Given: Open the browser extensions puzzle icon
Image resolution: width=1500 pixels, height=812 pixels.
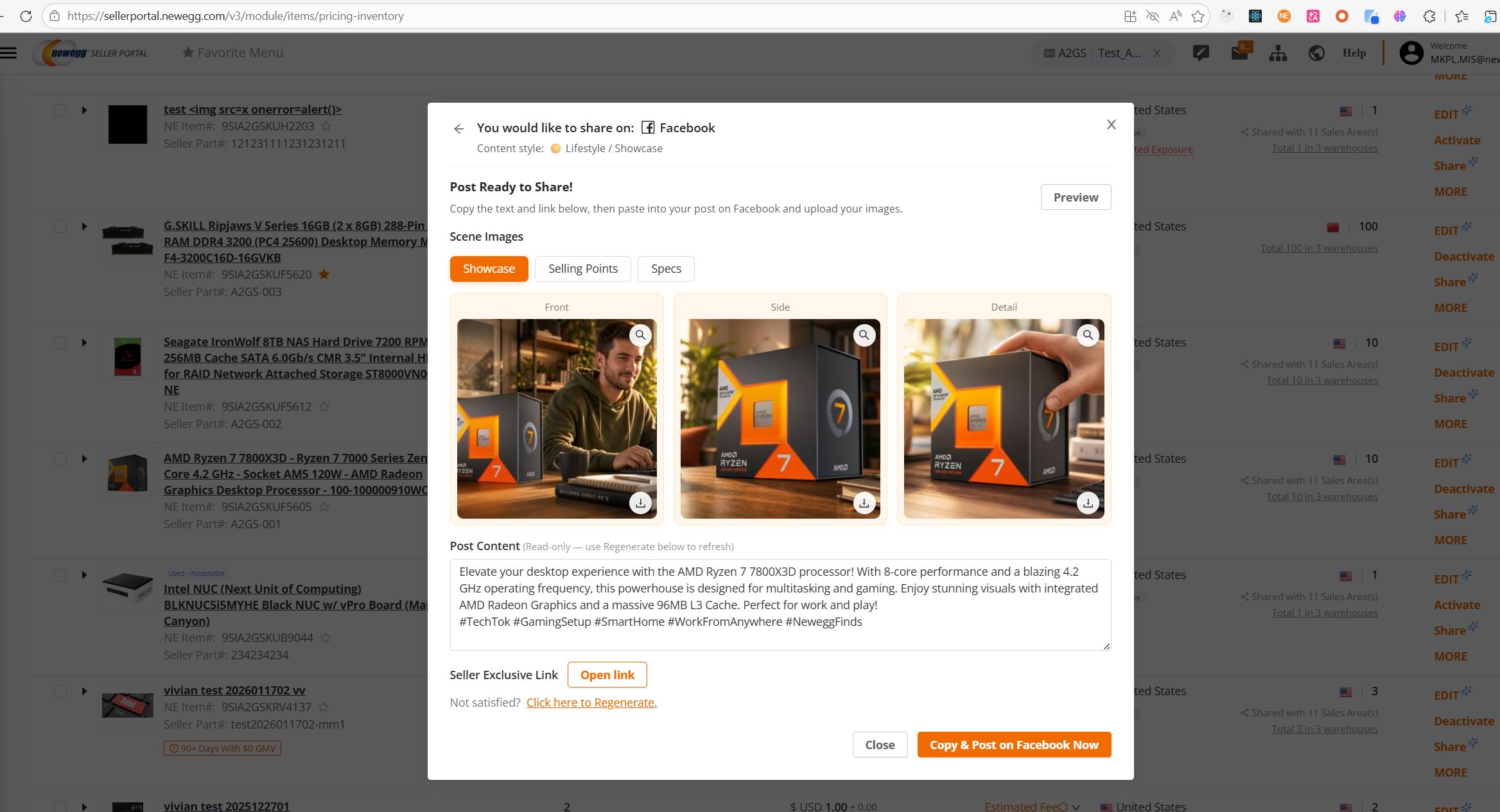Looking at the screenshot, I should coord(1429,16).
